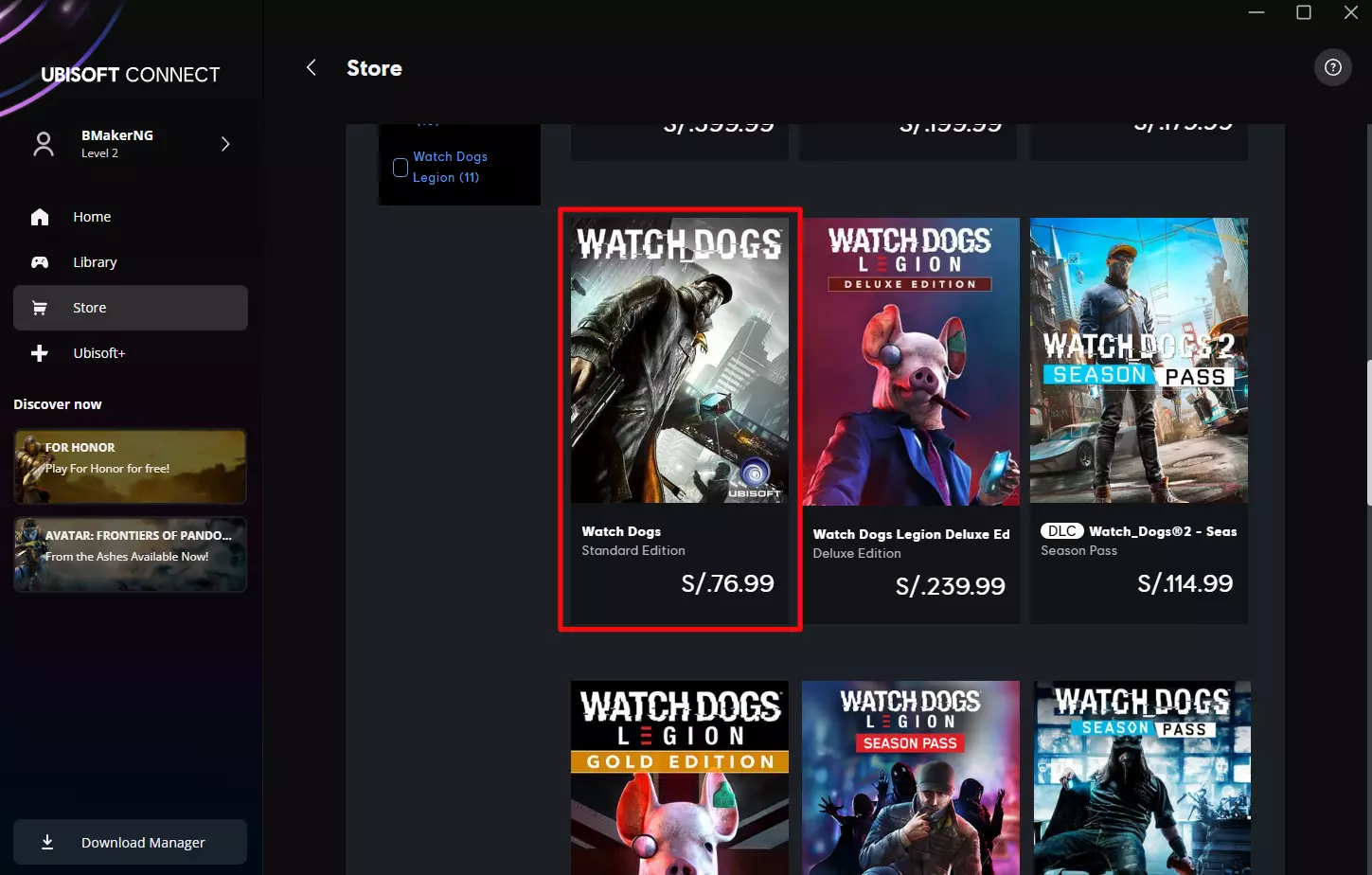Go to Library in the sidebar

click(131, 262)
